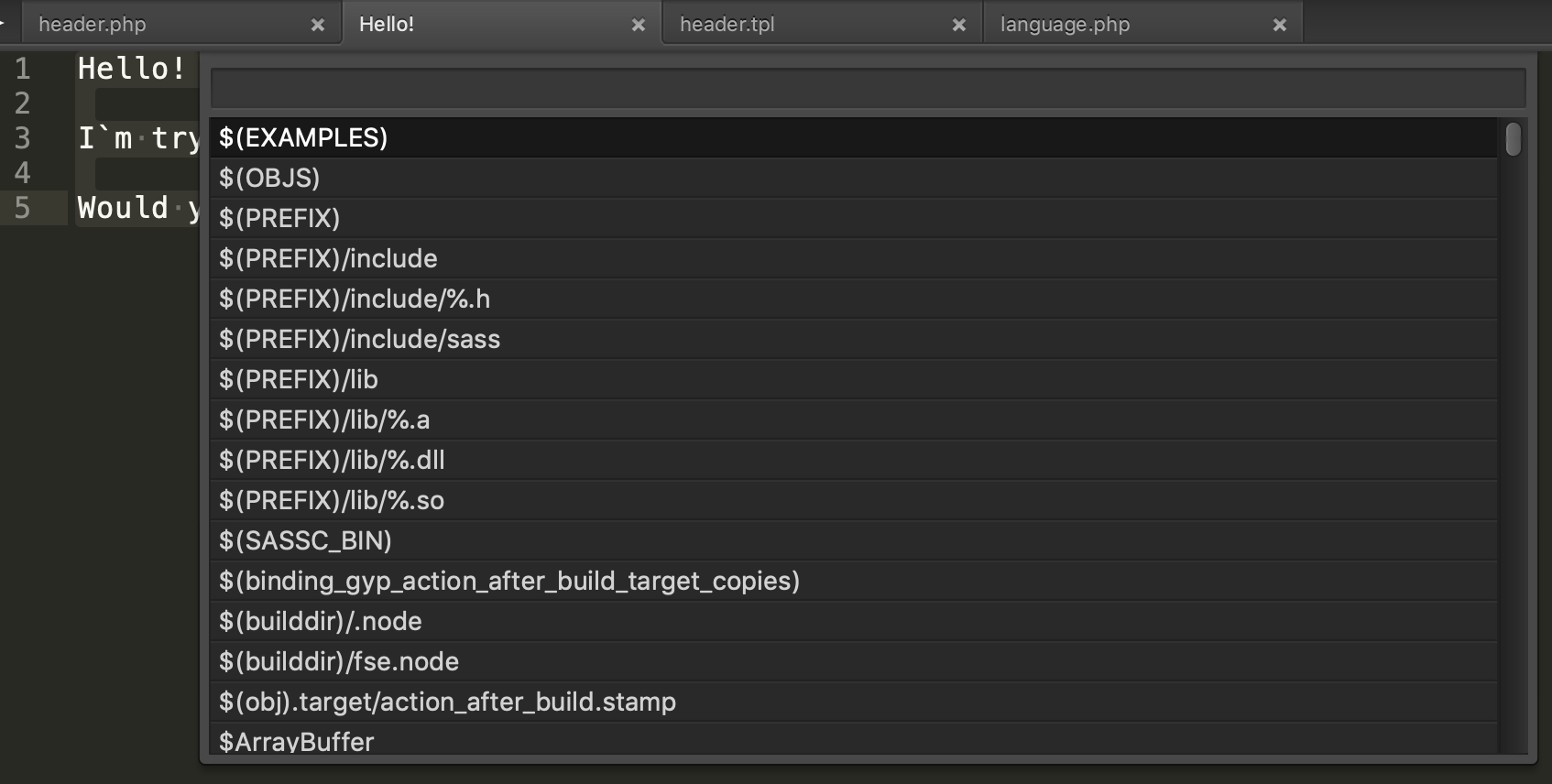Click the search input field at top
Image resolution: width=1552 pixels, height=784 pixels.
(867, 89)
